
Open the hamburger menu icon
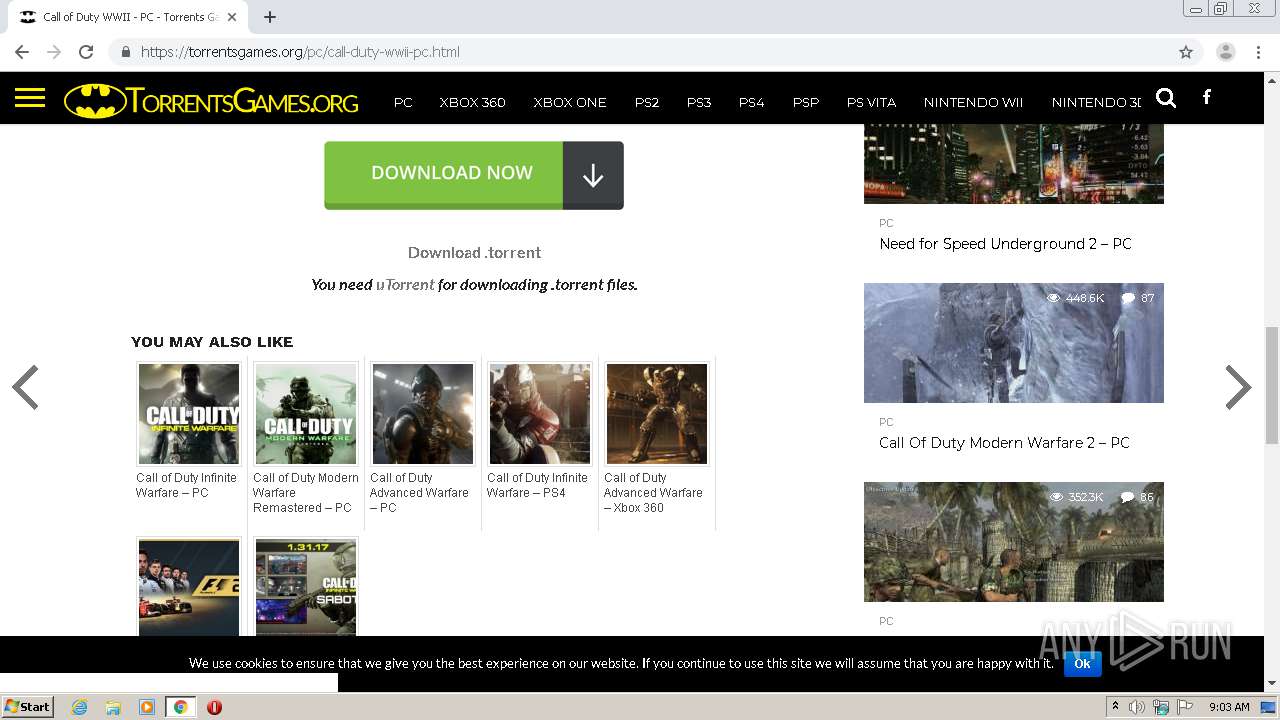30,97
